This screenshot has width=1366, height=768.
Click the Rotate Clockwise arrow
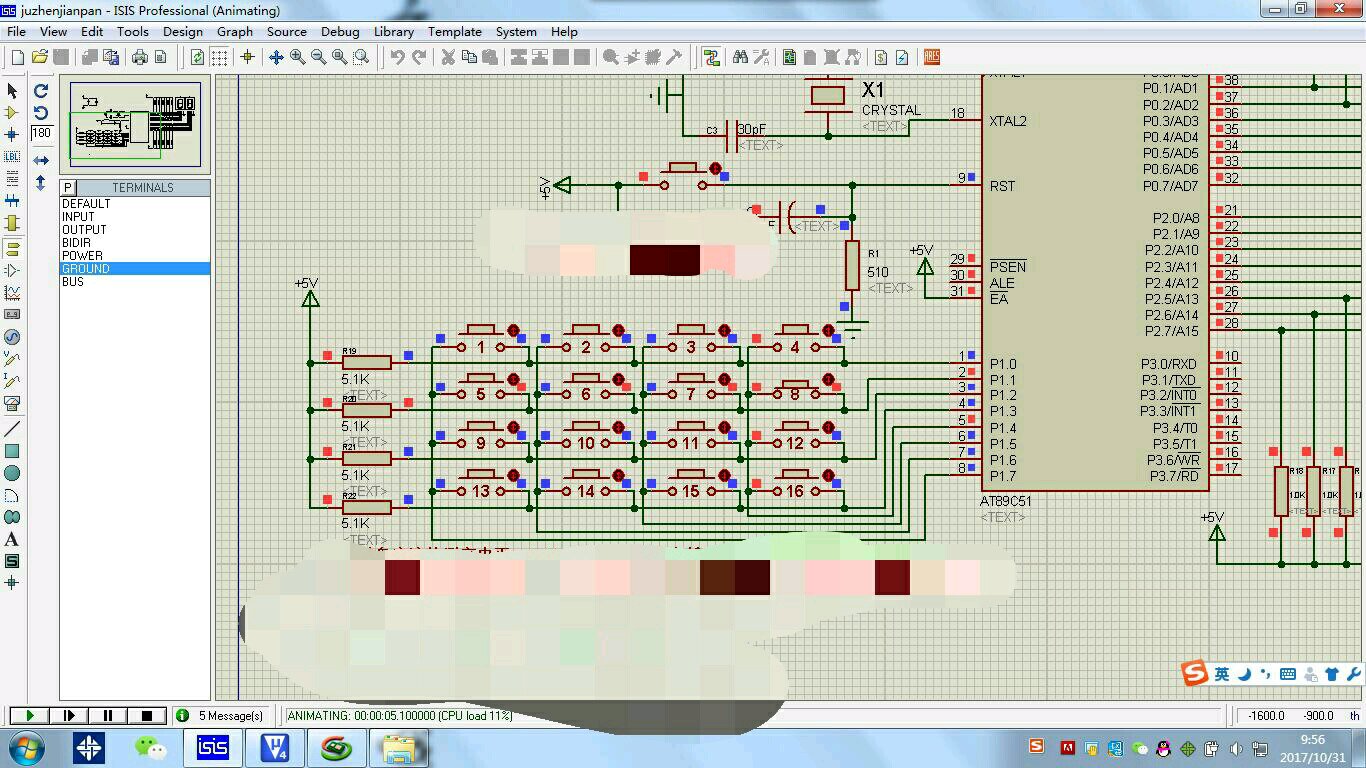pyautogui.click(x=41, y=91)
